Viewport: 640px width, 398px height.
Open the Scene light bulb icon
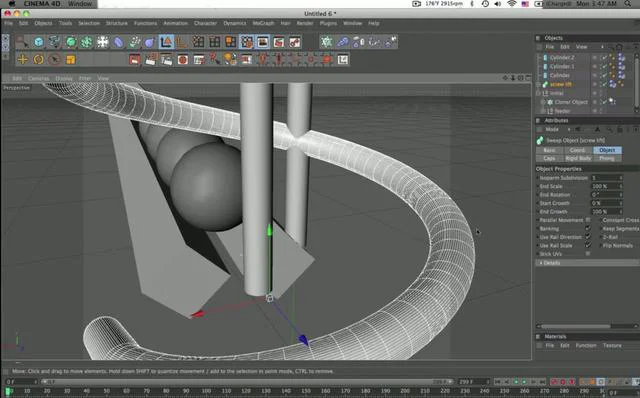(x=230, y=60)
